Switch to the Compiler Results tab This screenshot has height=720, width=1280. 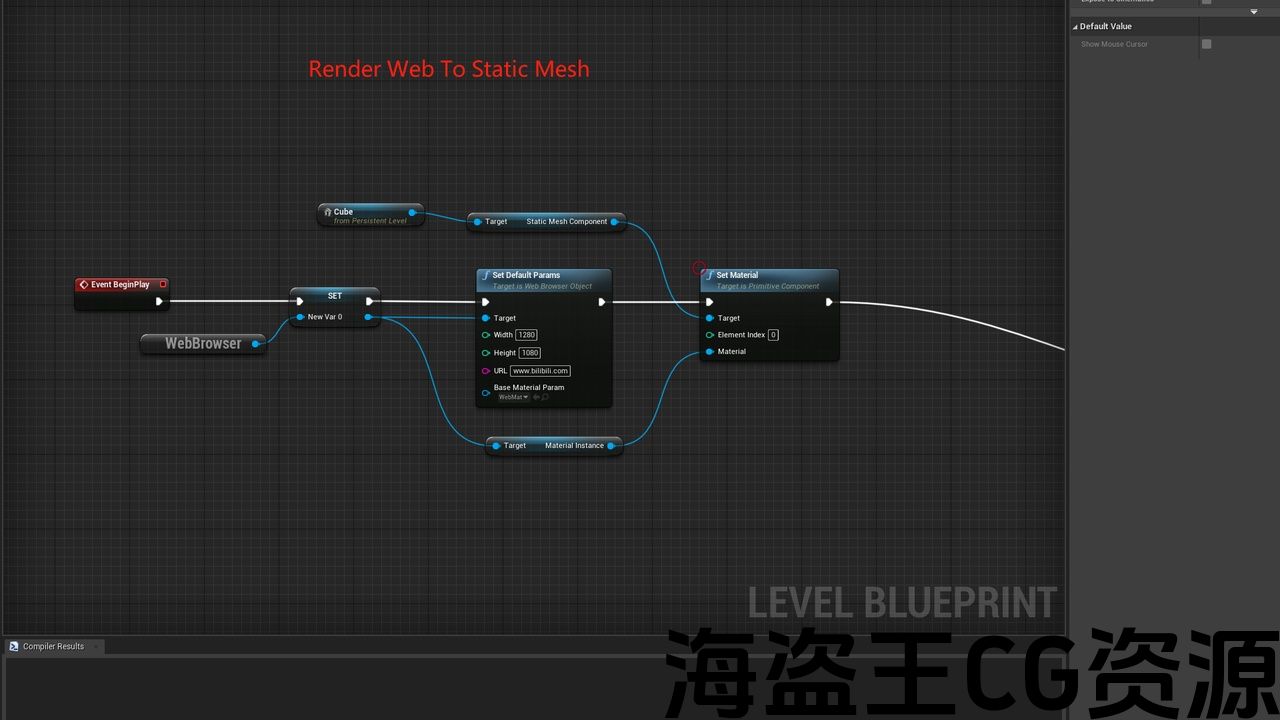53,647
